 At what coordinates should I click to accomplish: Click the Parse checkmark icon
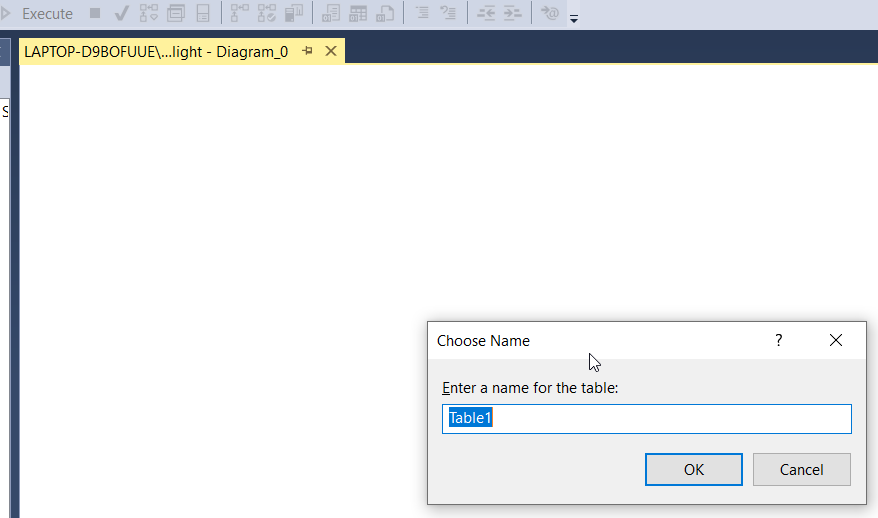tap(121, 14)
